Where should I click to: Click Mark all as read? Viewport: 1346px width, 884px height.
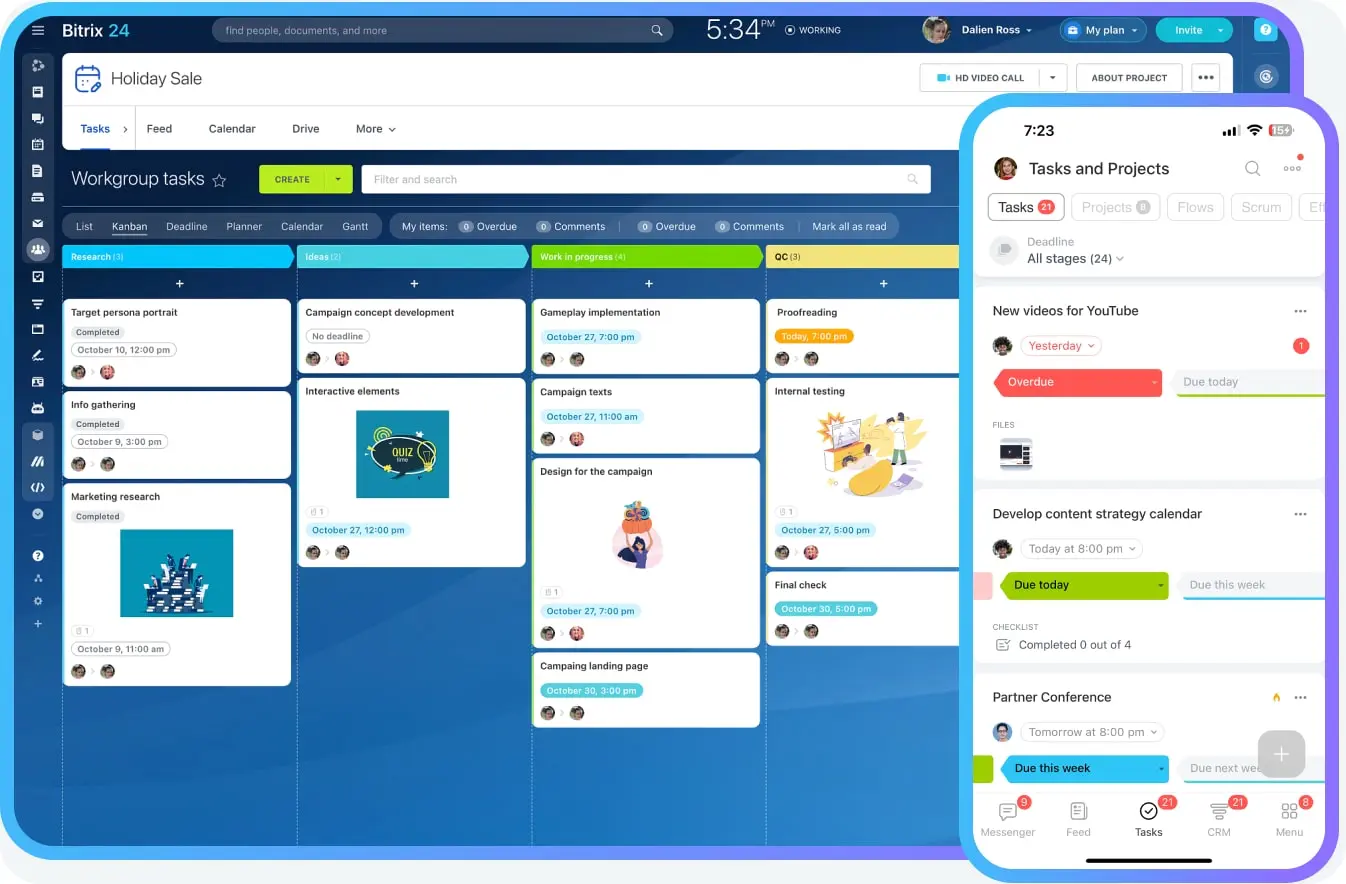click(x=849, y=227)
